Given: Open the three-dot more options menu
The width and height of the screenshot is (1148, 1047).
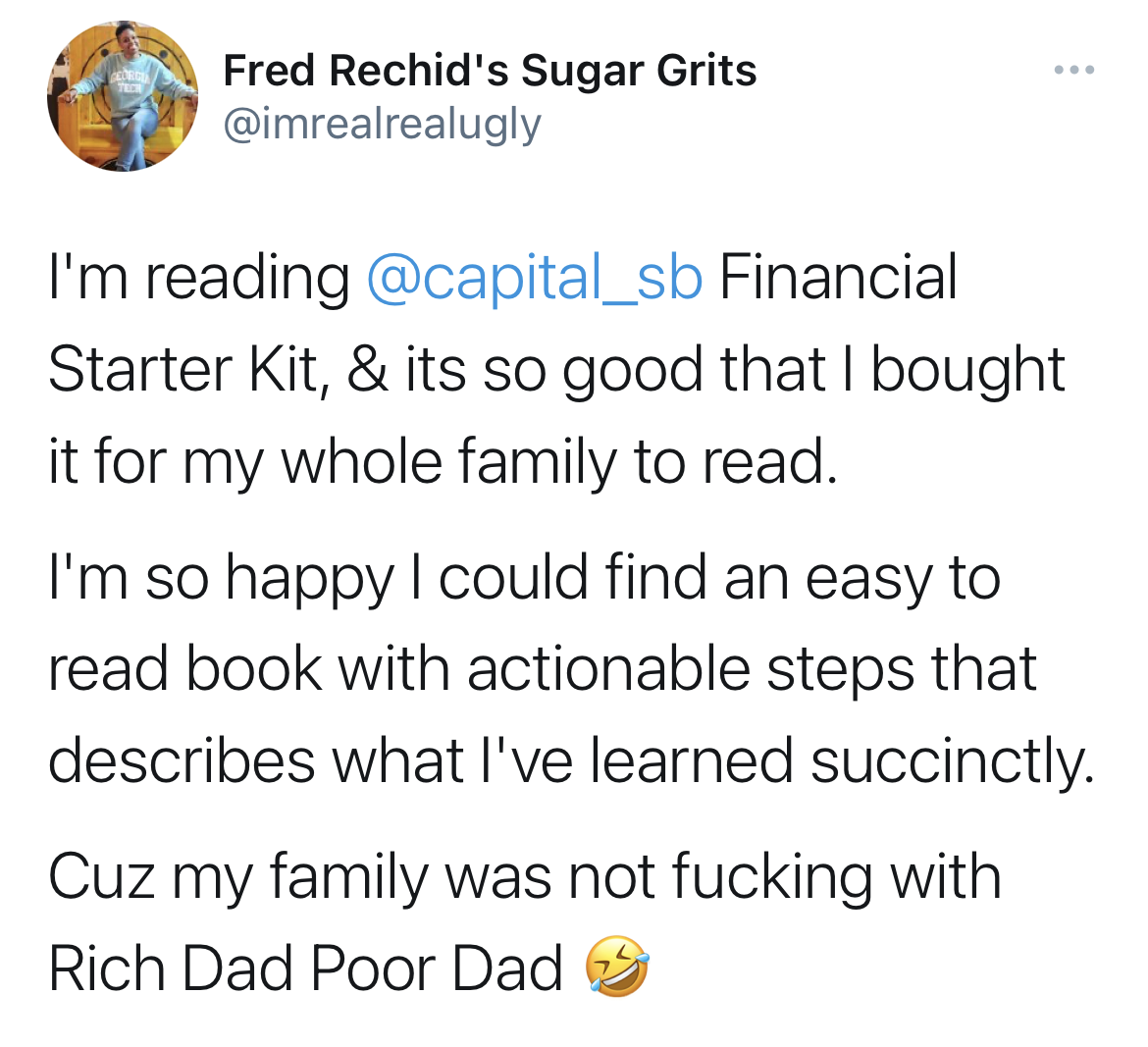Looking at the screenshot, I should pos(1074,71).
